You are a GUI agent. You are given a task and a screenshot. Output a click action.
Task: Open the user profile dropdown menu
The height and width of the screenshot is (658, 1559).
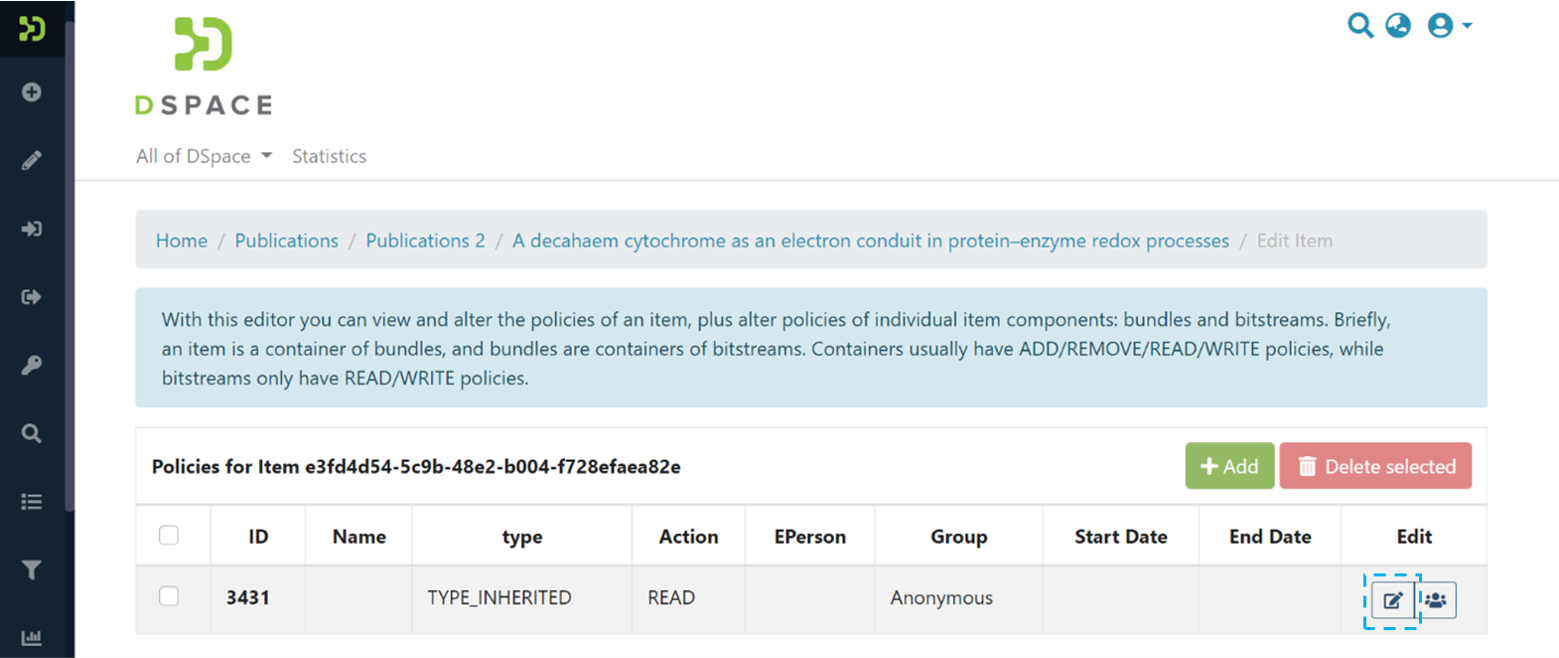click(1449, 26)
